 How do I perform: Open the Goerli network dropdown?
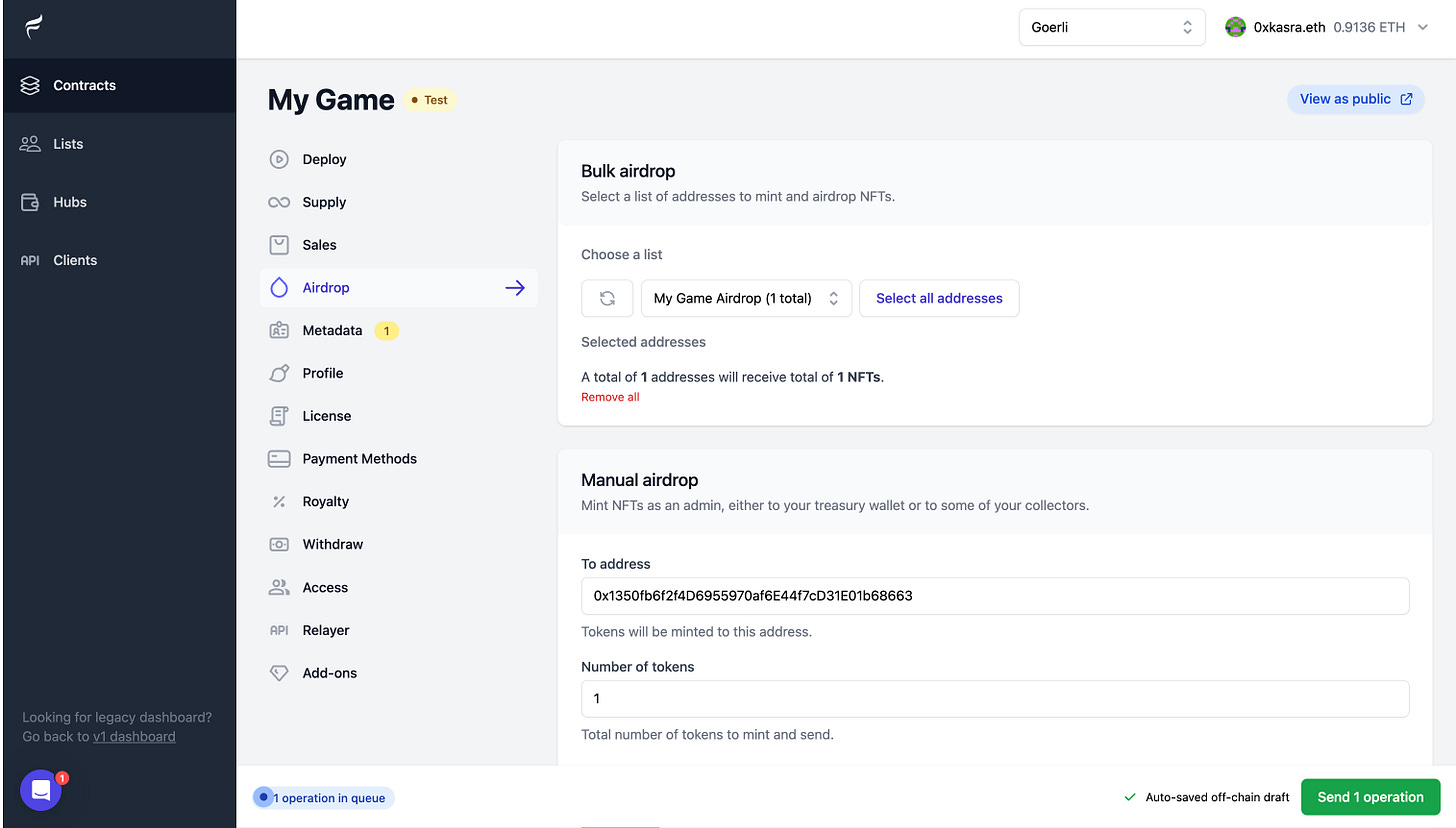click(x=1112, y=27)
